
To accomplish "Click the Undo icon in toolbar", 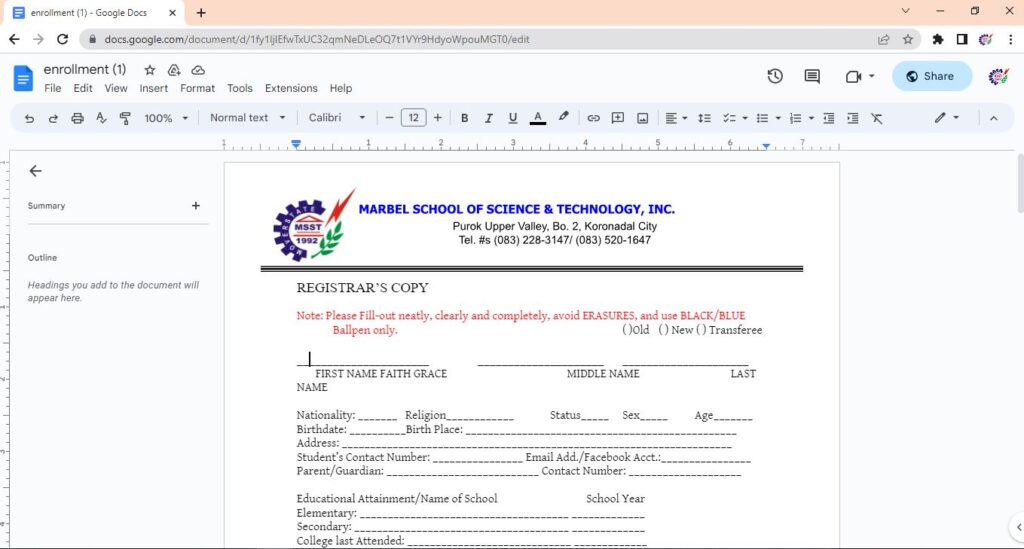I will click(x=29, y=118).
